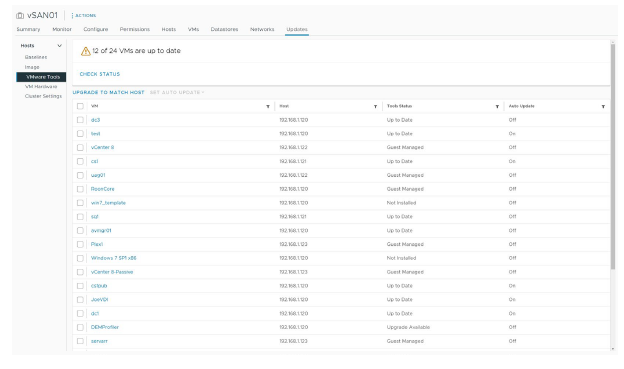Open the ACTIONS menu

(x=84, y=16)
